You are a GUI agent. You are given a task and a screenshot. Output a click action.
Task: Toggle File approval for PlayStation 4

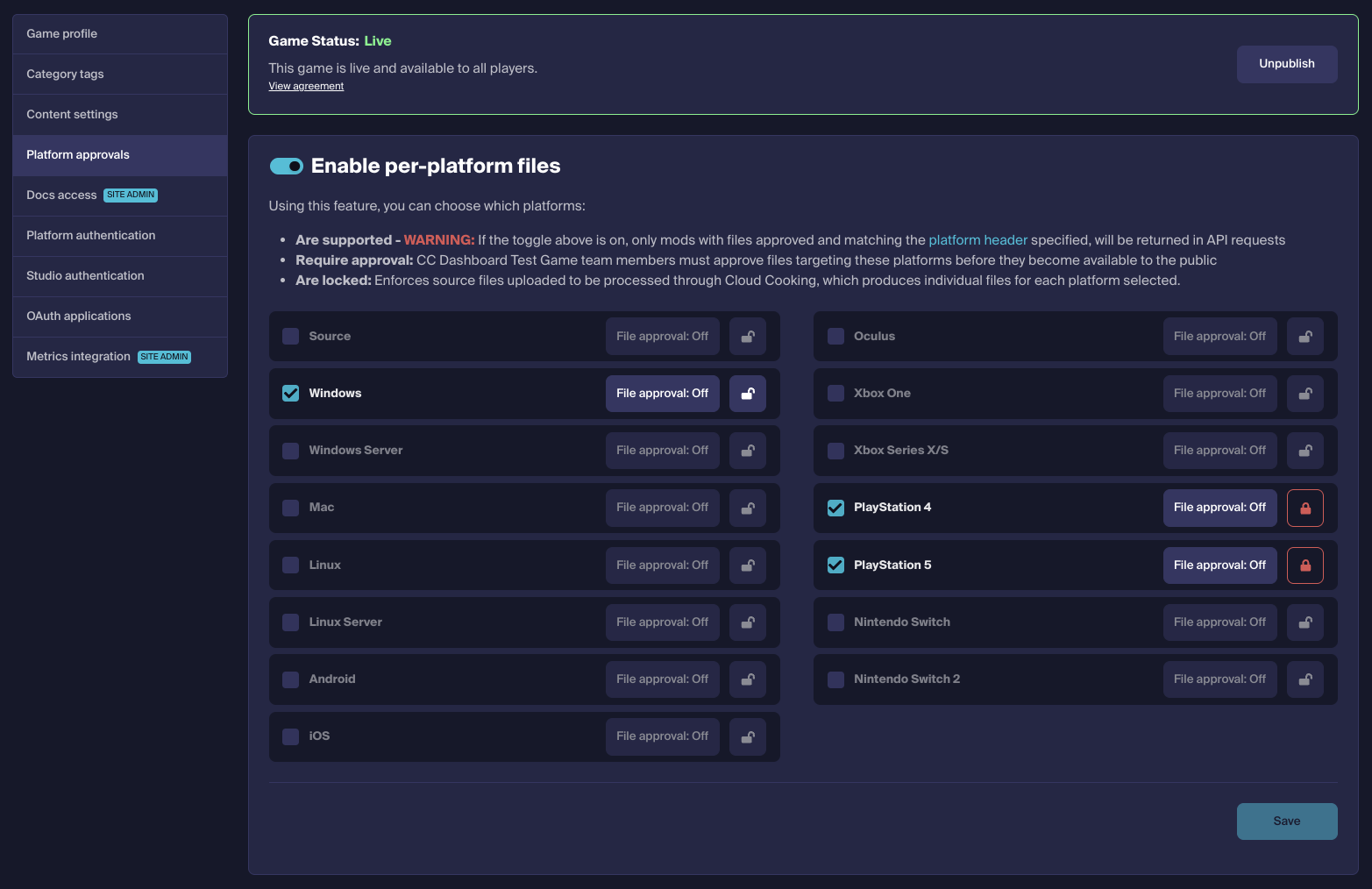1220,508
